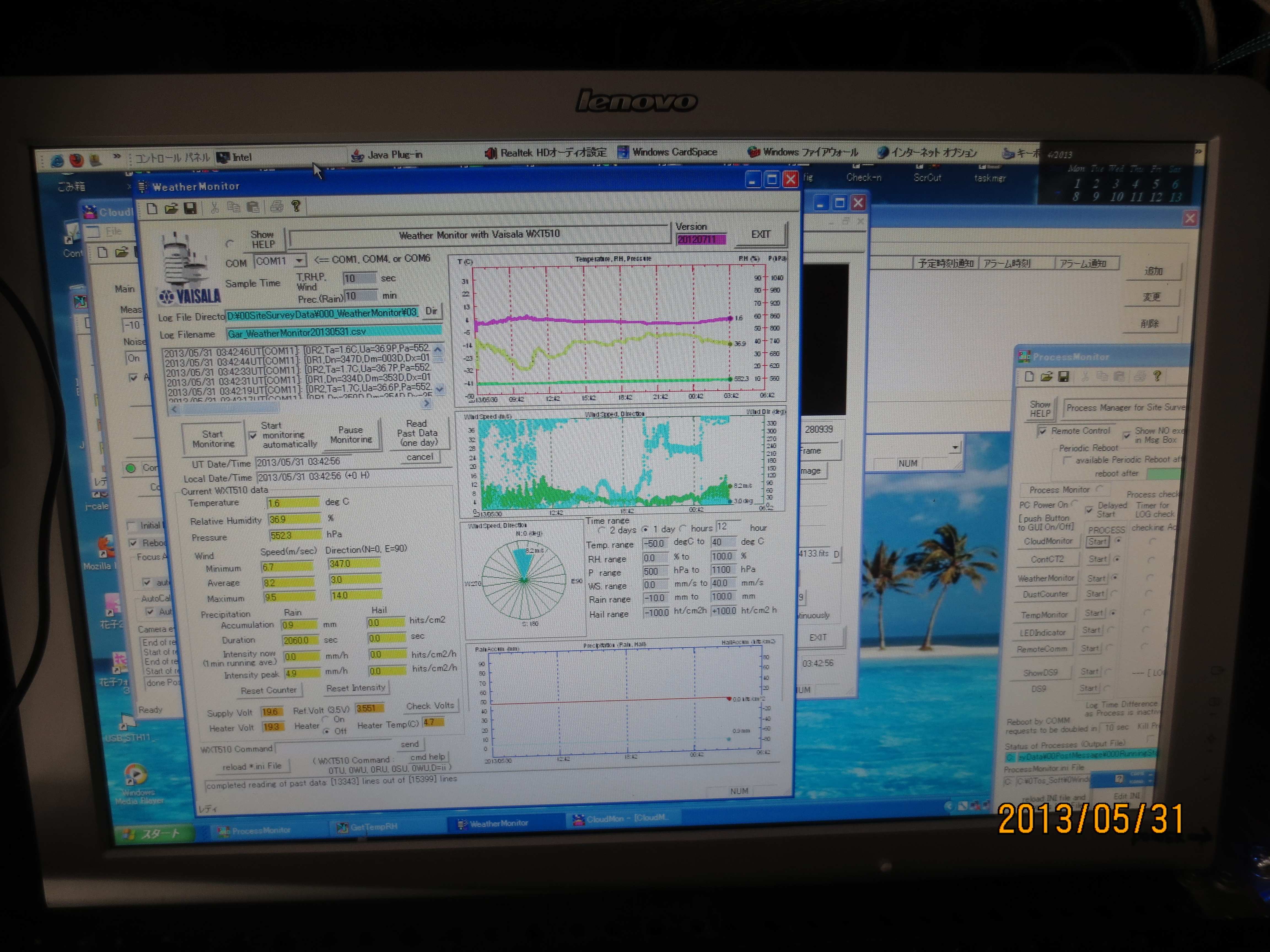This screenshot has height=952, width=1270.
Task: Click Firefox quick-launch icon in top bar
Action: pos(76,159)
